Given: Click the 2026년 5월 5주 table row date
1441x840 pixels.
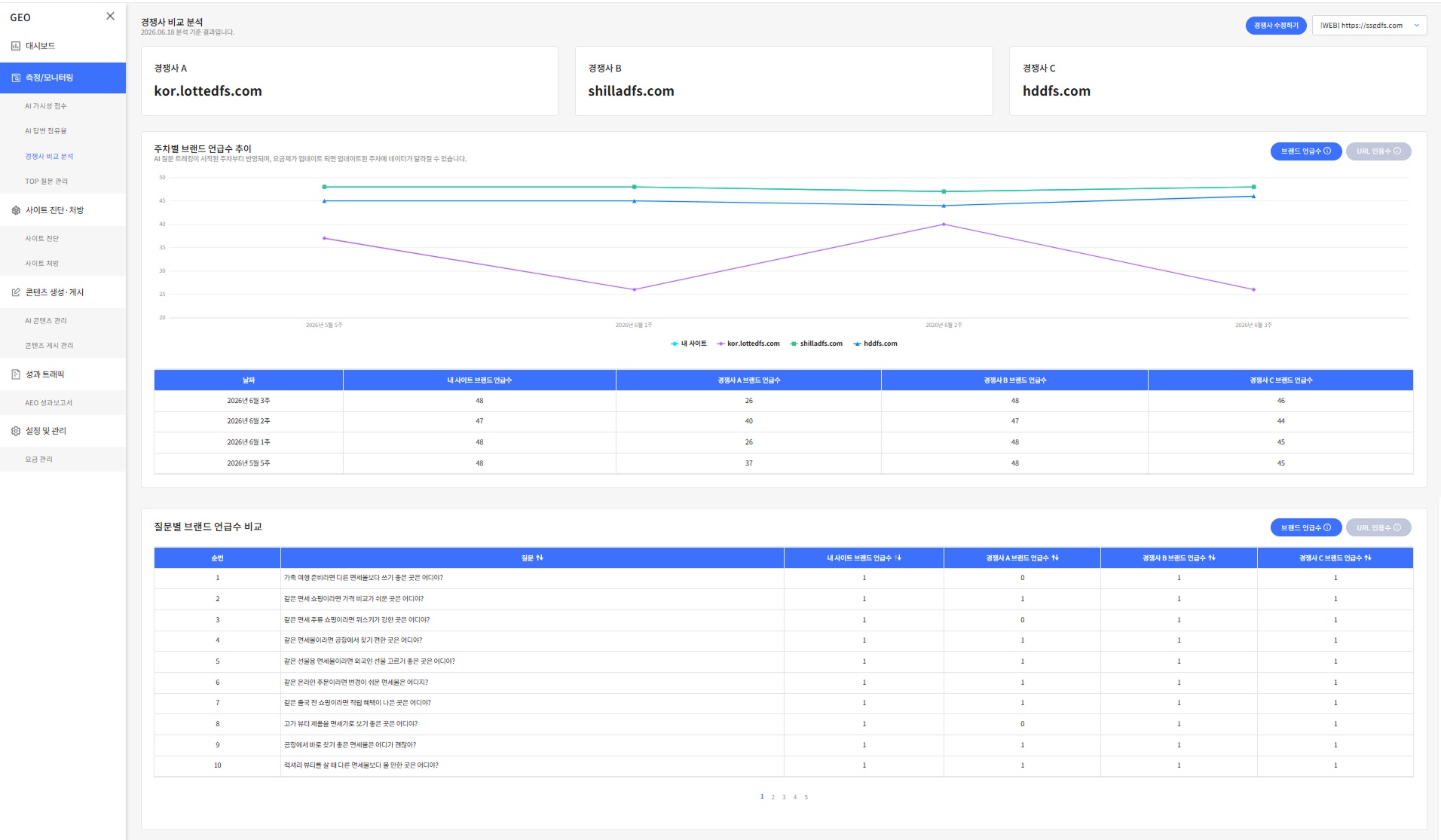Looking at the screenshot, I should pyautogui.click(x=249, y=463).
